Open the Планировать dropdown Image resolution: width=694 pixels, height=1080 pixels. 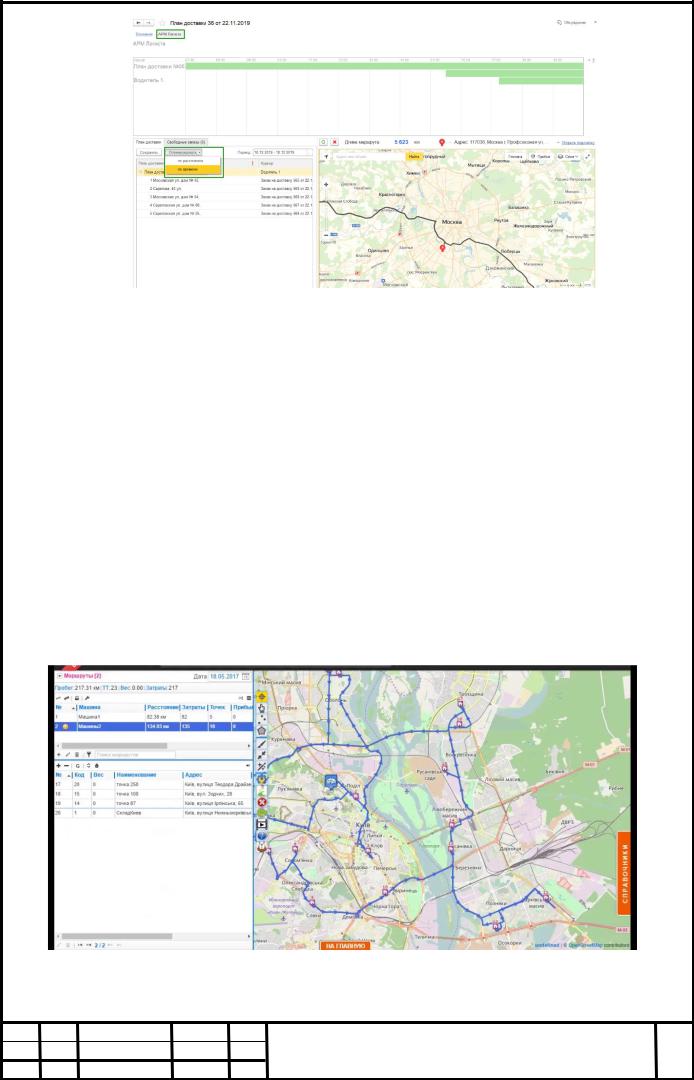point(185,152)
